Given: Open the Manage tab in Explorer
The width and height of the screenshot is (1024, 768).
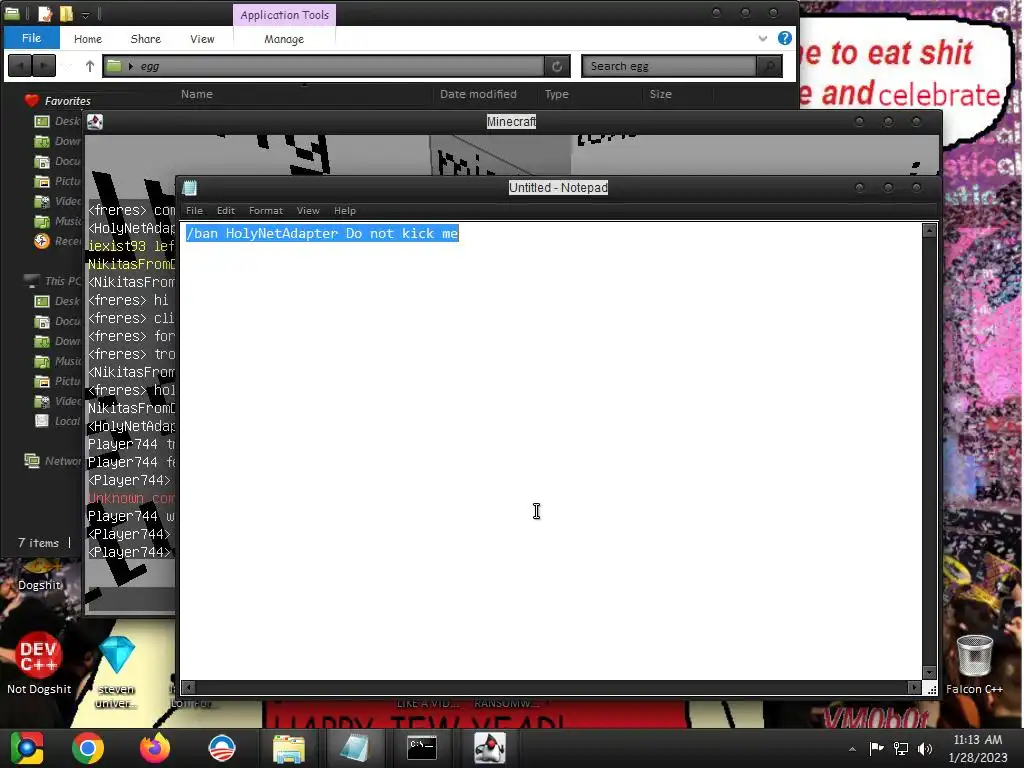Looking at the screenshot, I should click(283, 39).
